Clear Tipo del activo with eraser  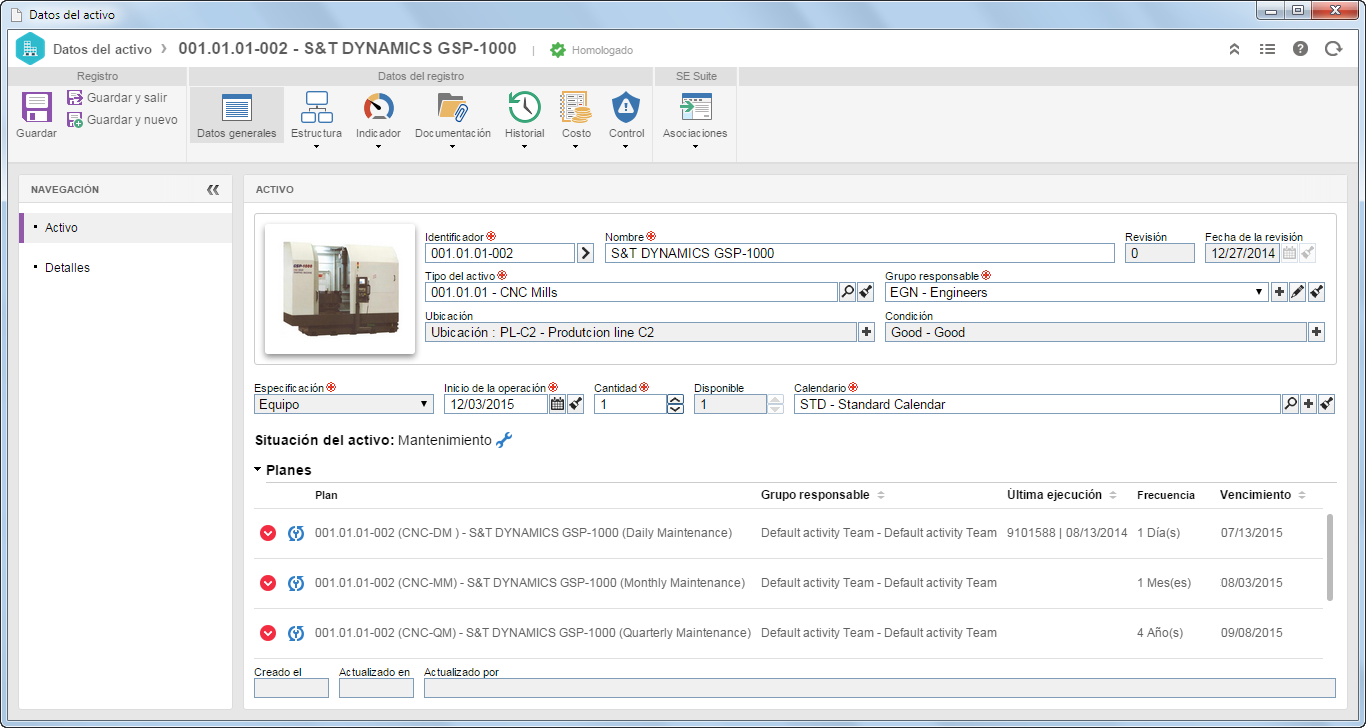pyautogui.click(x=866, y=292)
